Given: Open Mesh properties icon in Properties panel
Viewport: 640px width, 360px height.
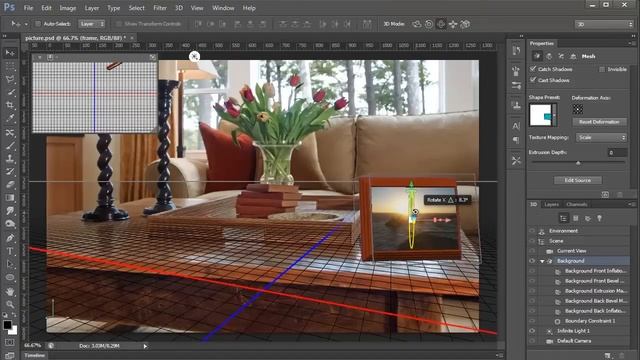Looking at the screenshot, I should click(537, 56).
